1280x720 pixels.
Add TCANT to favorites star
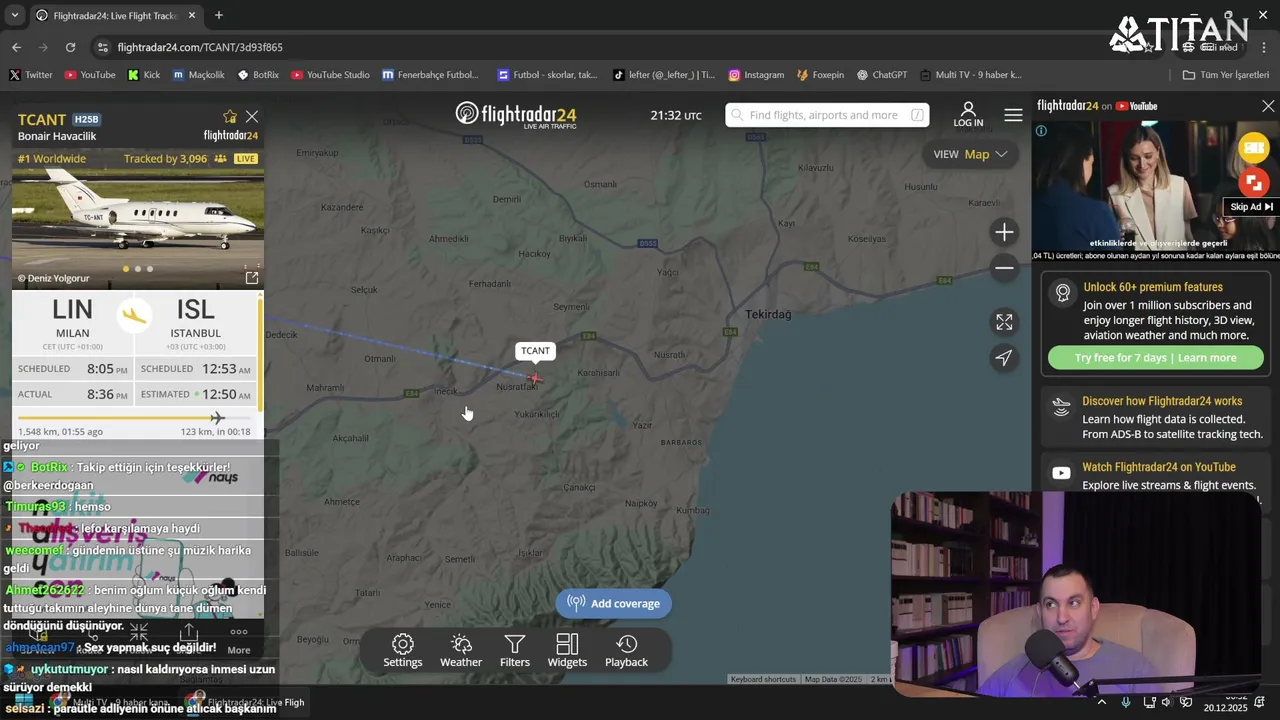(x=230, y=117)
